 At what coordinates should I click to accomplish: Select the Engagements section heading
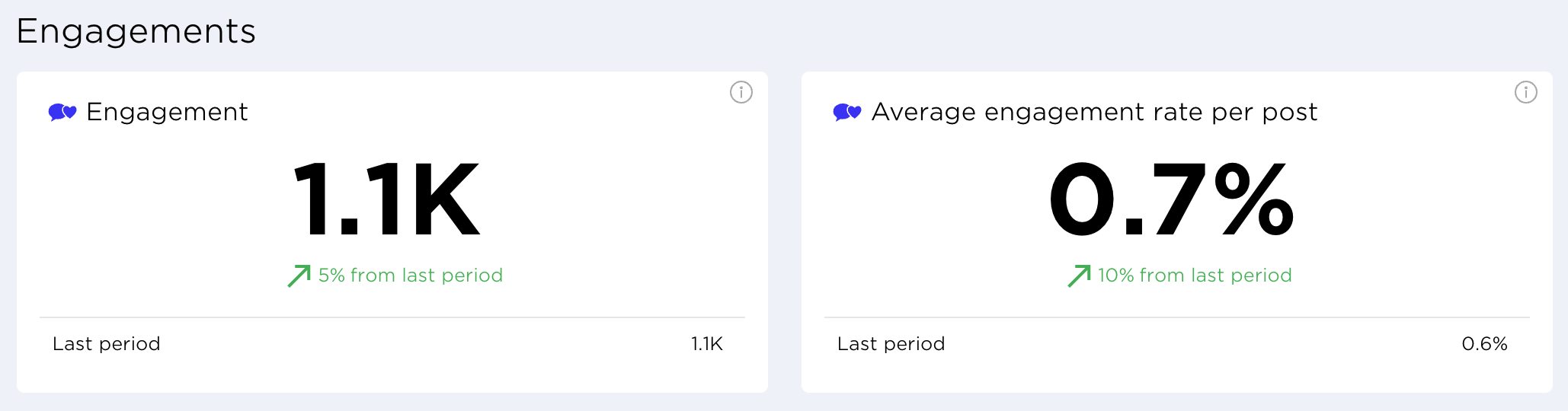[x=136, y=31]
